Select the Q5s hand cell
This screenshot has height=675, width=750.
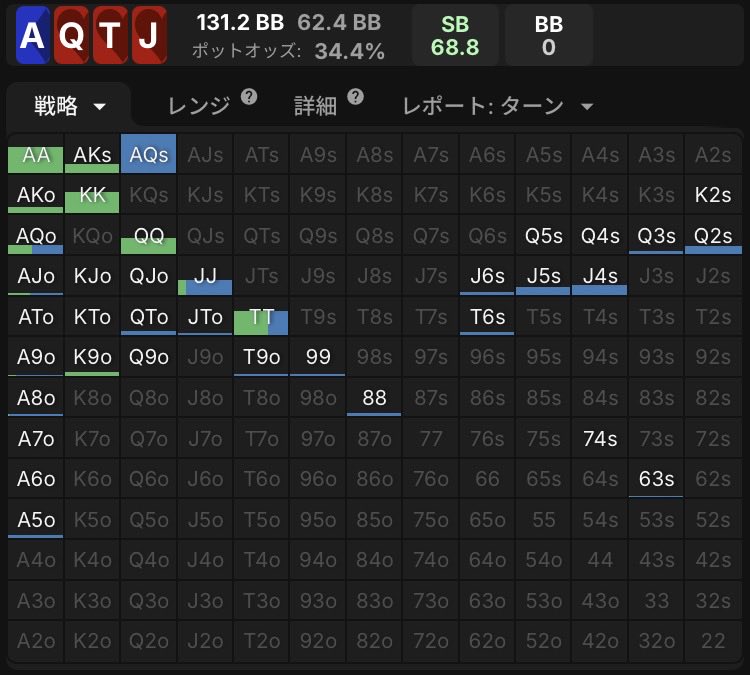pyautogui.click(x=543, y=235)
